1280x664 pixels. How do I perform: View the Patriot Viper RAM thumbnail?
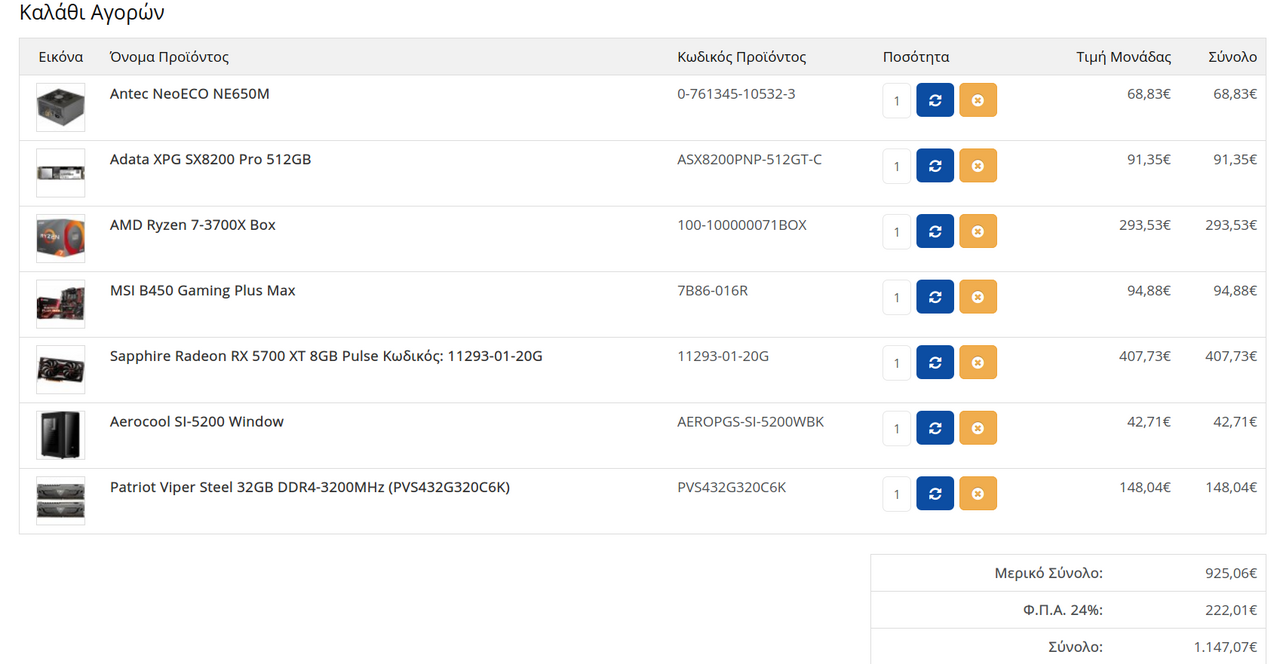click(x=60, y=501)
